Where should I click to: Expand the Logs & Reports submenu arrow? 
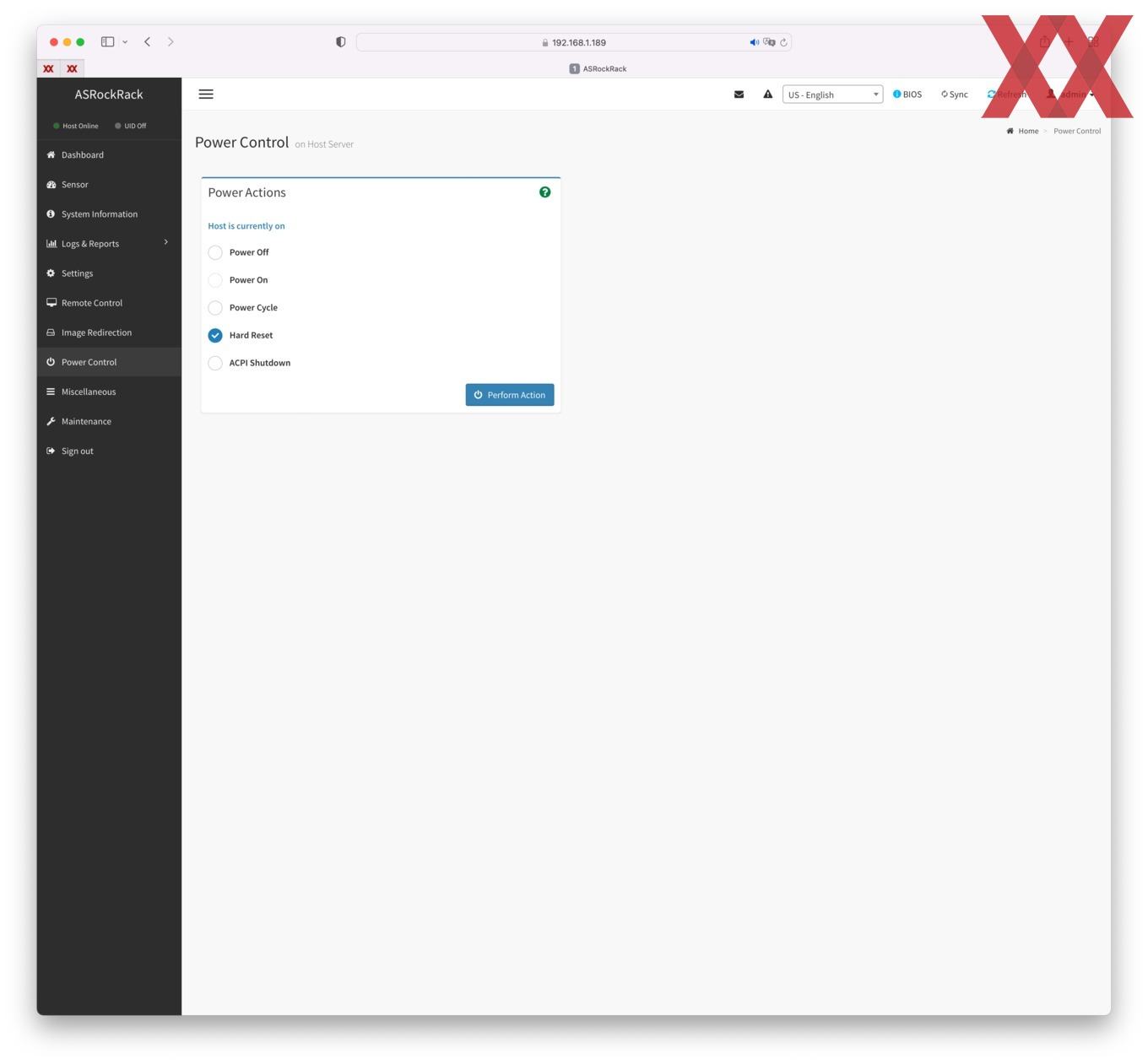point(165,242)
